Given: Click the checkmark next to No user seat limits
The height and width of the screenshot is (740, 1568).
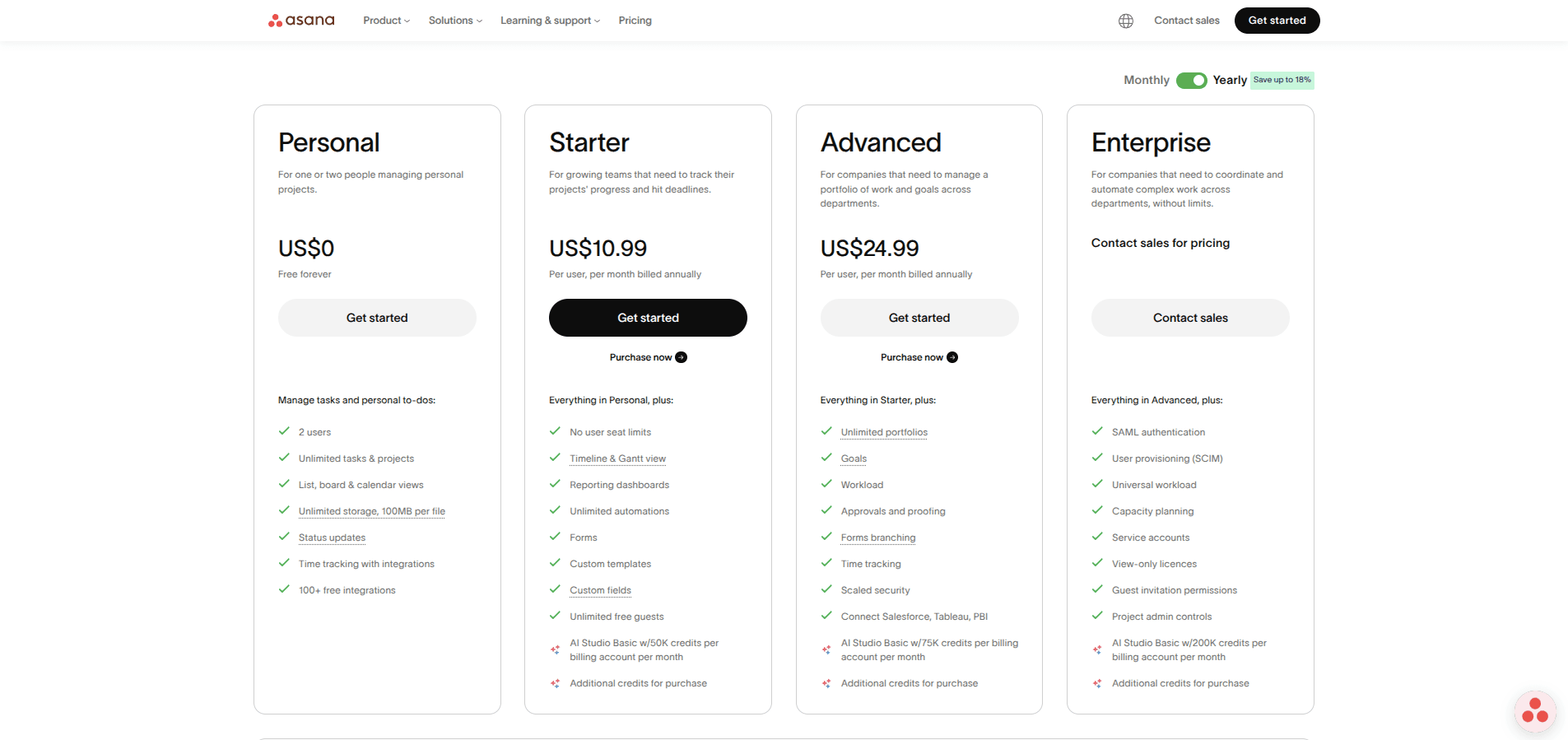Looking at the screenshot, I should coord(555,431).
